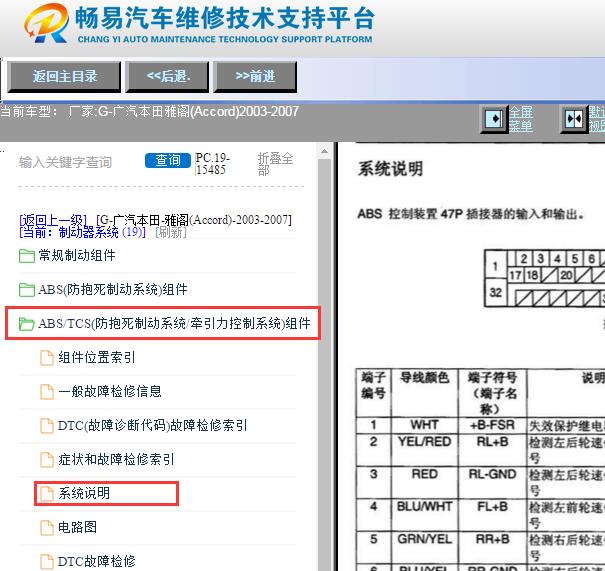Open the 一般故障检修信息 page
Image resolution: width=605 pixels, height=571 pixels.
(x=110, y=391)
